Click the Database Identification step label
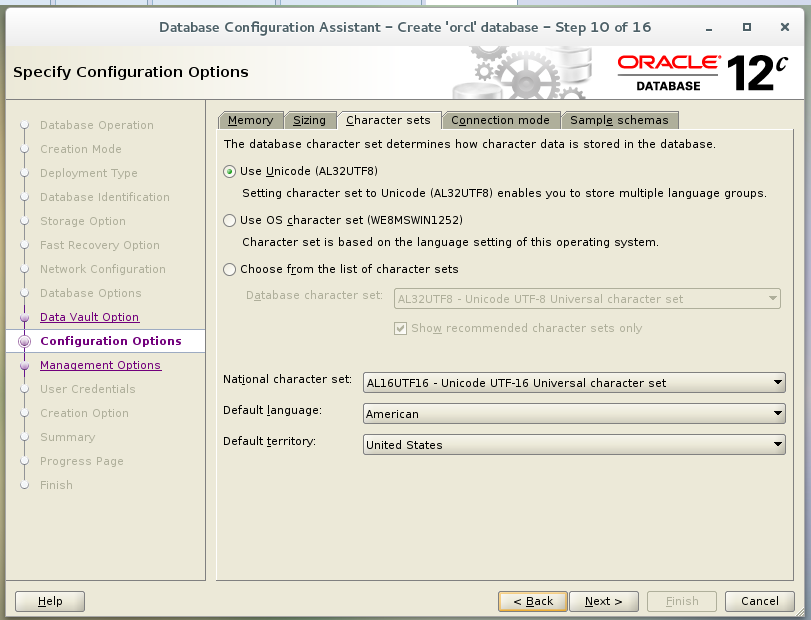811x620 pixels. (104, 197)
